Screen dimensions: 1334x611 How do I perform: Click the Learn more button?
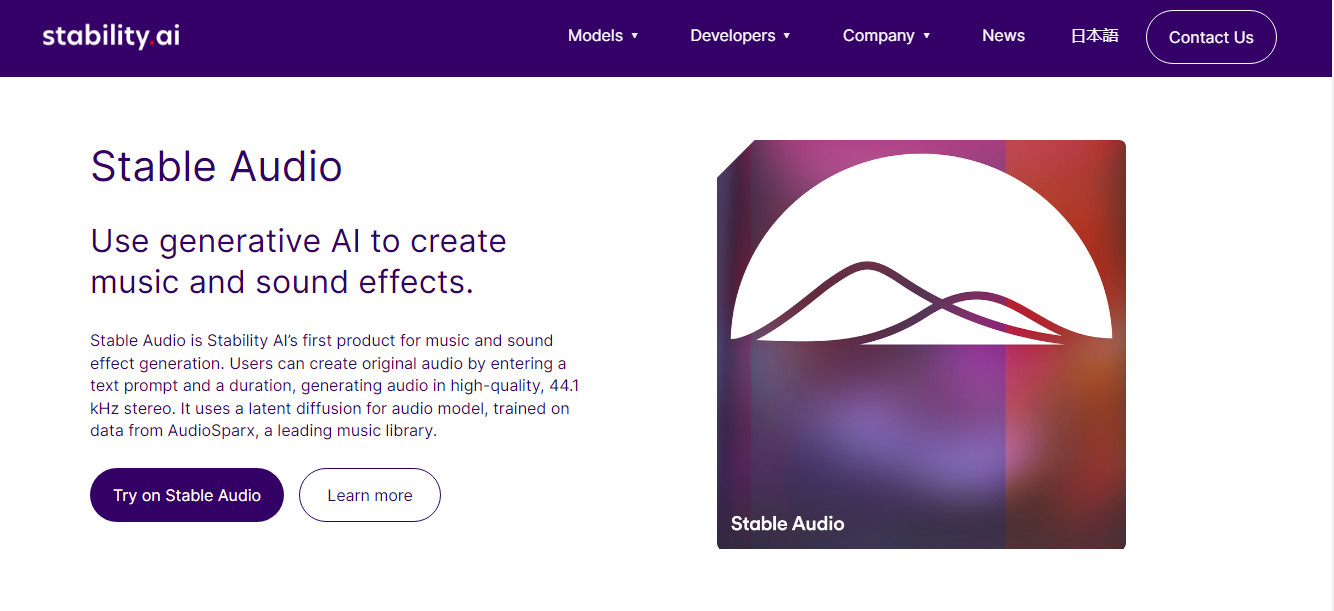[x=370, y=495]
